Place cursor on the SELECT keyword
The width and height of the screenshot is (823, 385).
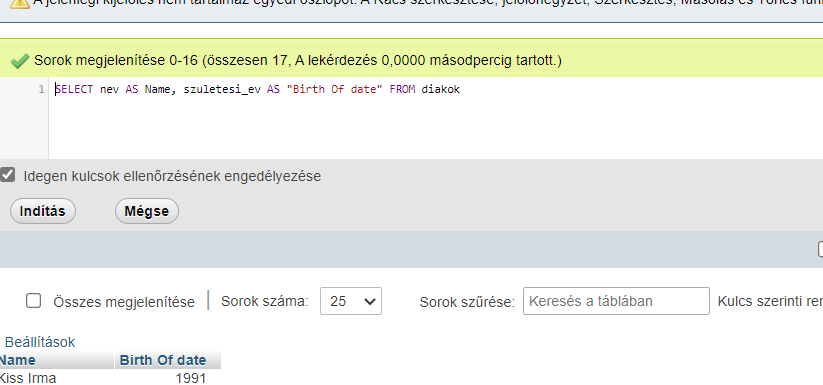[74, 89]
